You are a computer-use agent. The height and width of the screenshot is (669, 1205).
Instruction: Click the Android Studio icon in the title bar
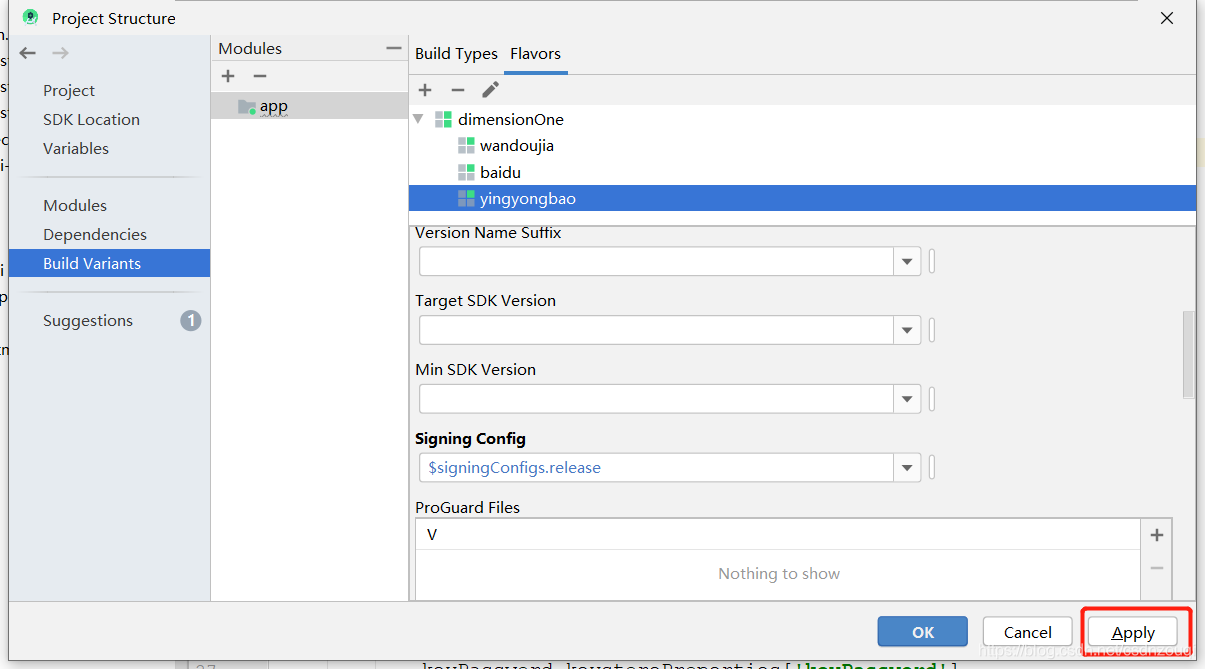point(30,17)
